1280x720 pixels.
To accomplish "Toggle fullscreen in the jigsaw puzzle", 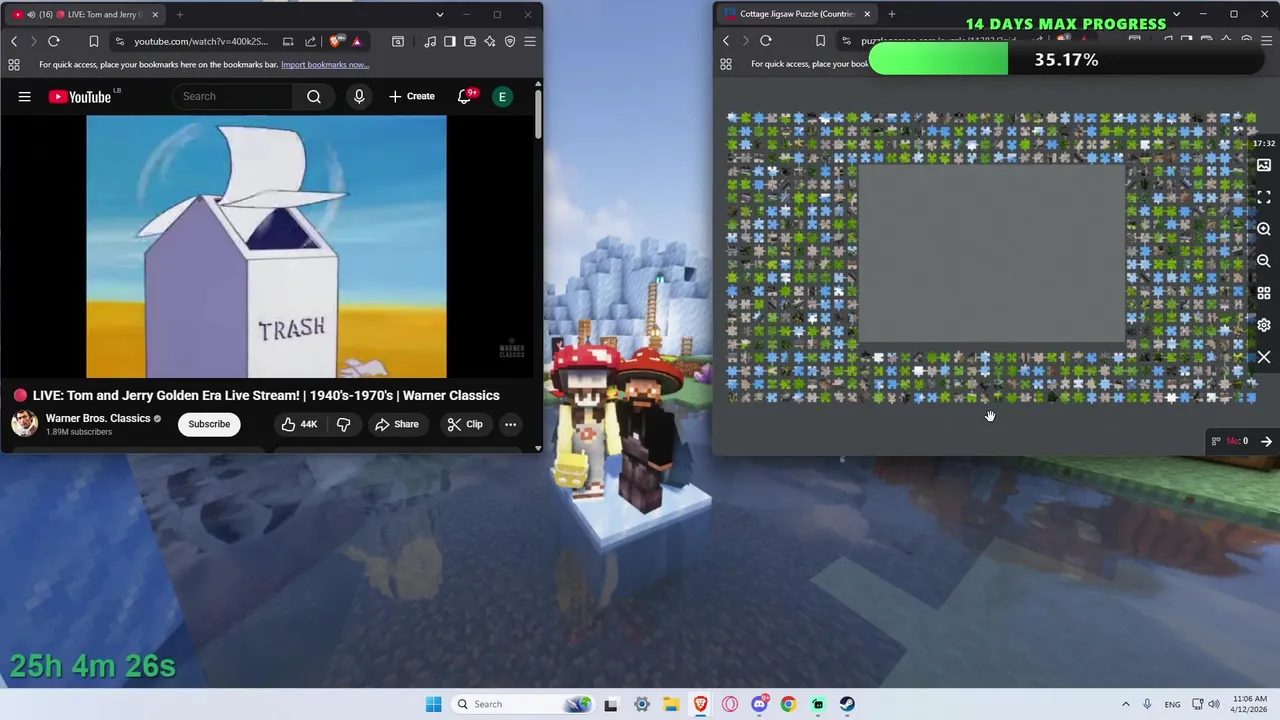I will point(1264,197).
